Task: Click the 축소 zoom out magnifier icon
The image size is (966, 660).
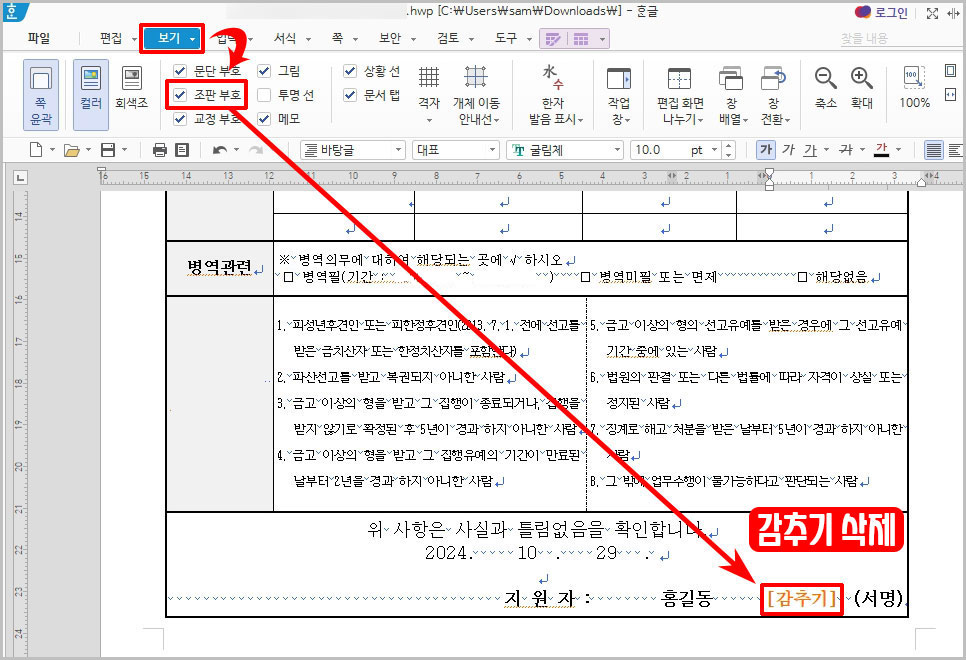Action: click(826, 82)
